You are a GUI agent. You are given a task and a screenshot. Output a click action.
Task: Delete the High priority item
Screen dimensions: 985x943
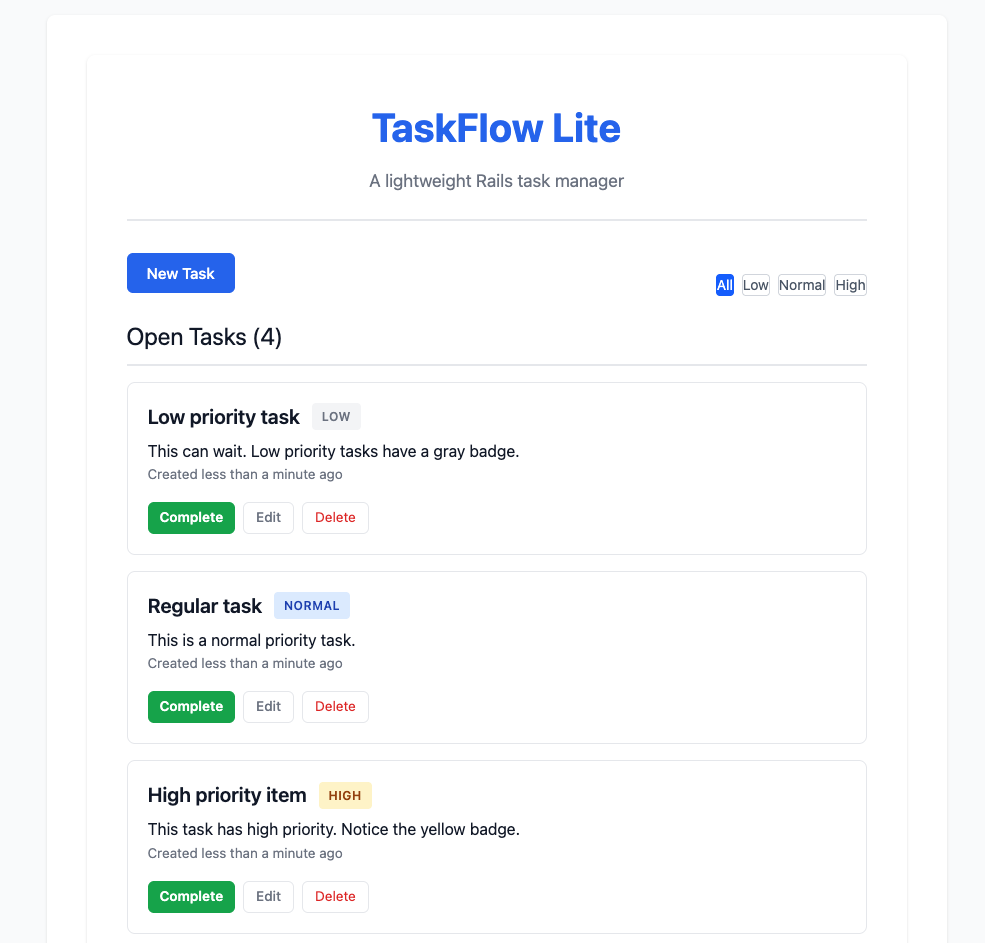coord(335,896)
